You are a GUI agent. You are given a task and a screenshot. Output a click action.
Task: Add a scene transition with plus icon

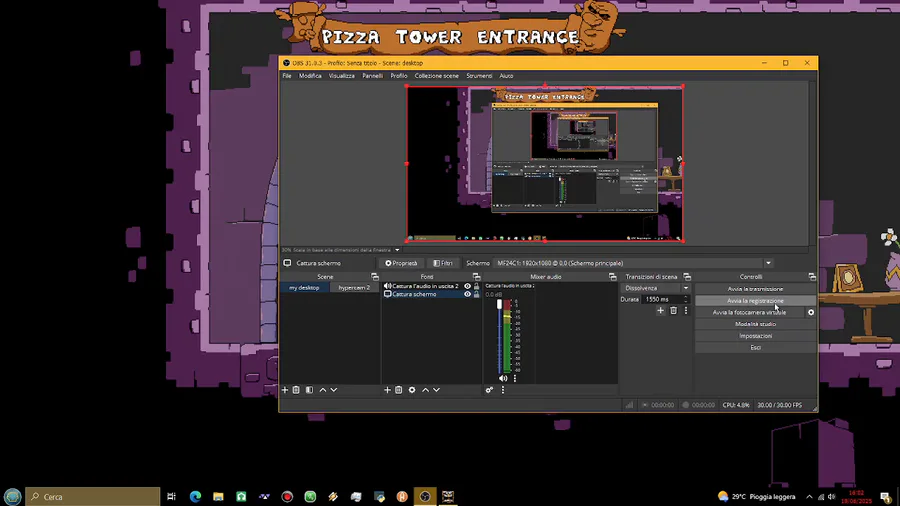pyautogui.click(x=660, y=310)
